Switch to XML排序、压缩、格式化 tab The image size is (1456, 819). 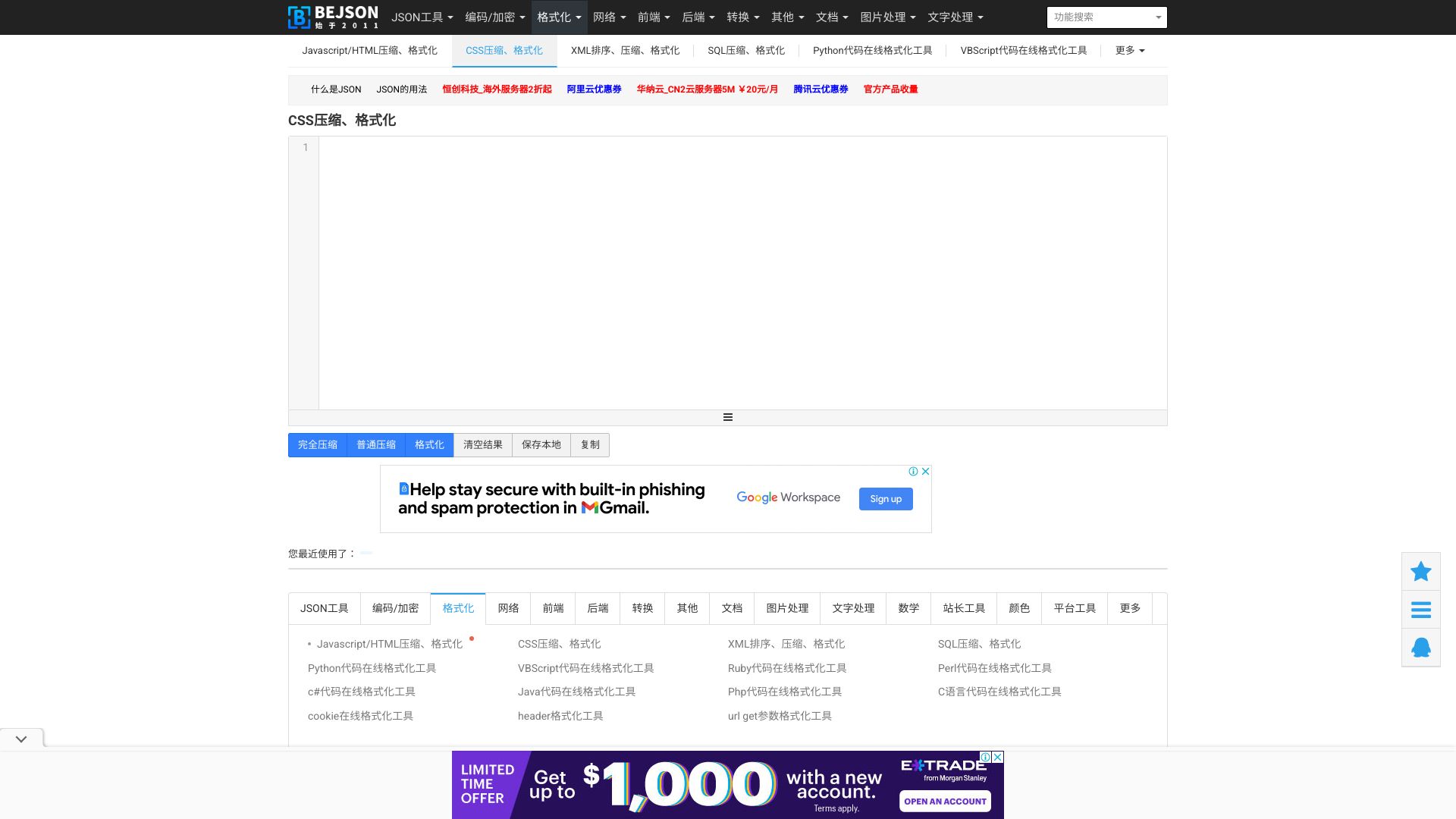coord(625,50)
